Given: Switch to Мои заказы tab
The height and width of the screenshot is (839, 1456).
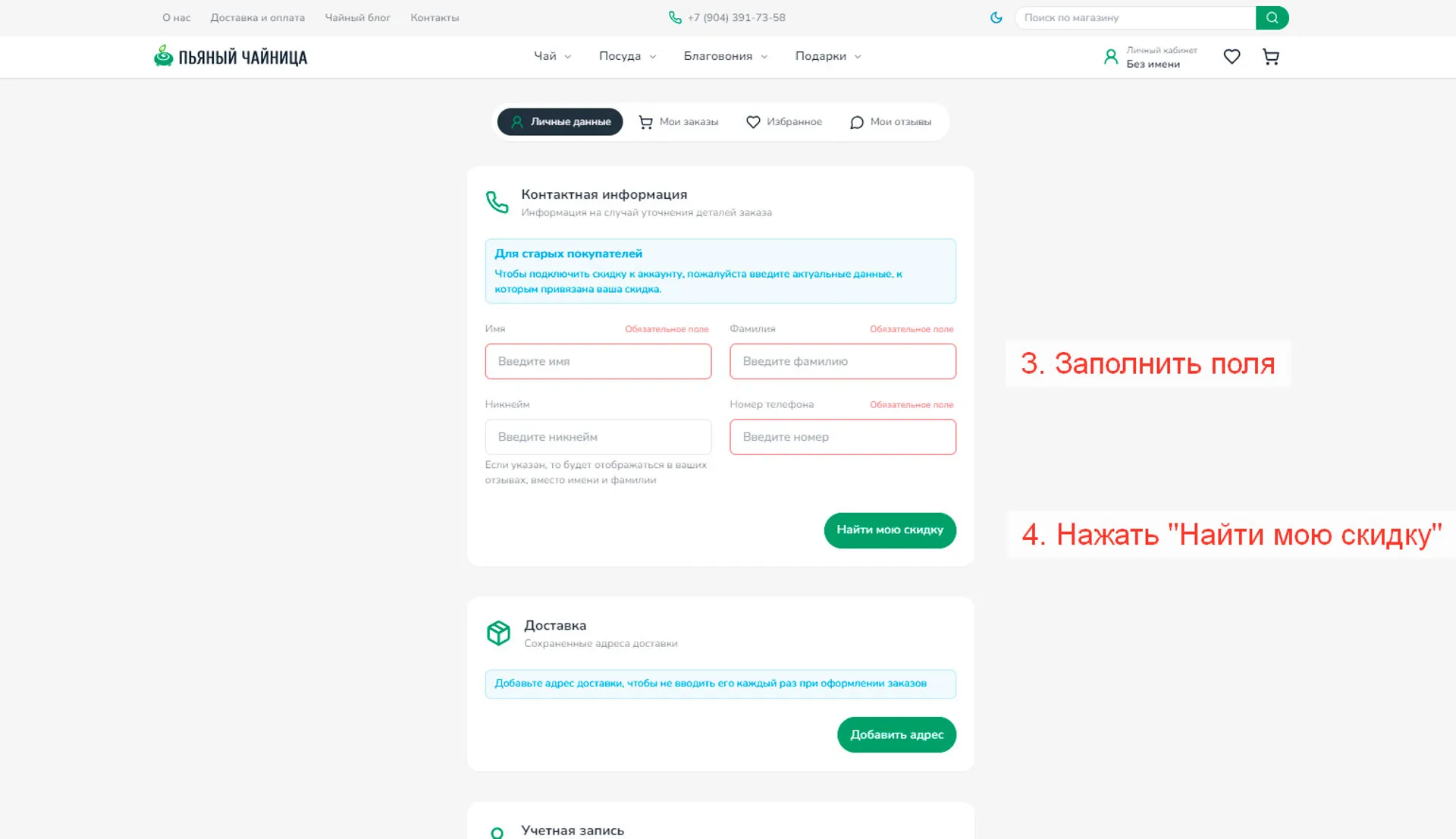Looking at the screenshot, I should (678, 122).
